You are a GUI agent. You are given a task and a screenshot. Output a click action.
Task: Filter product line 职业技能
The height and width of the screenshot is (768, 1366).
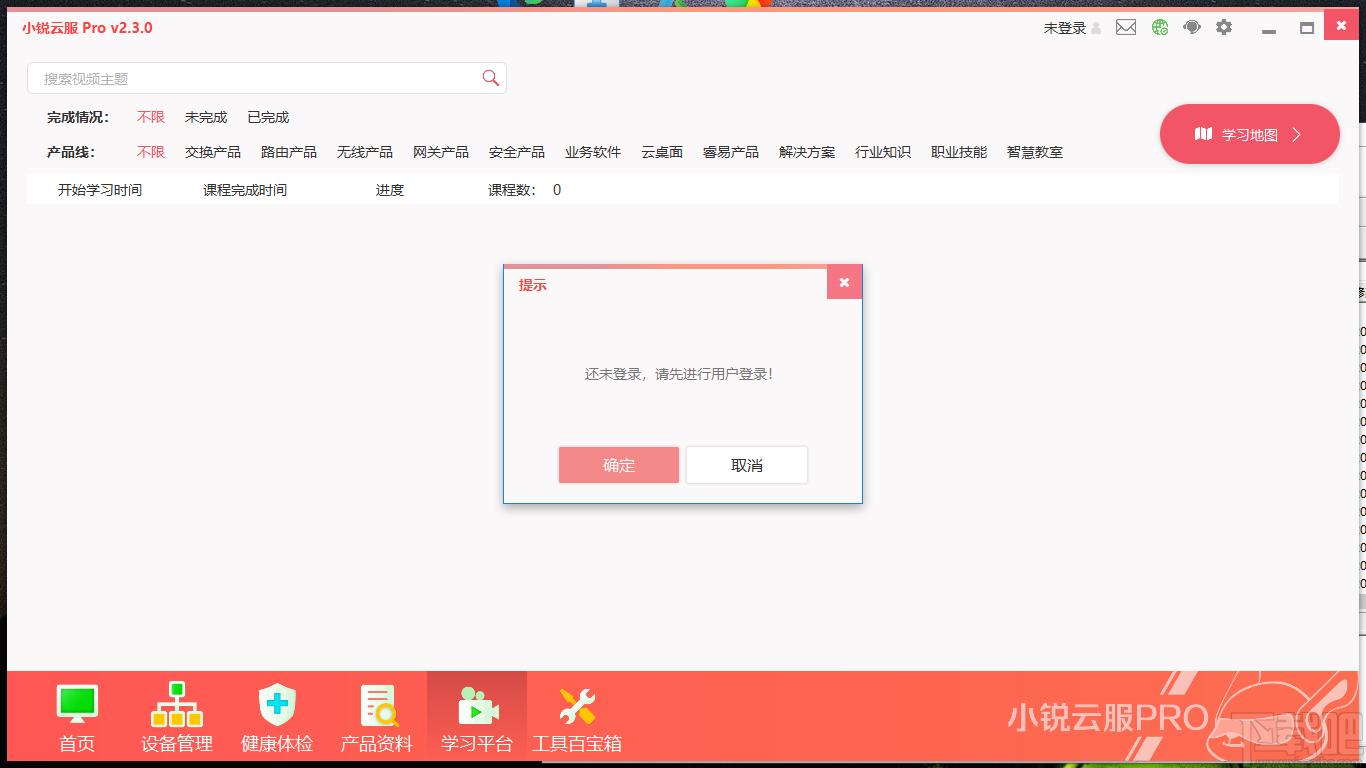(959, 152)
